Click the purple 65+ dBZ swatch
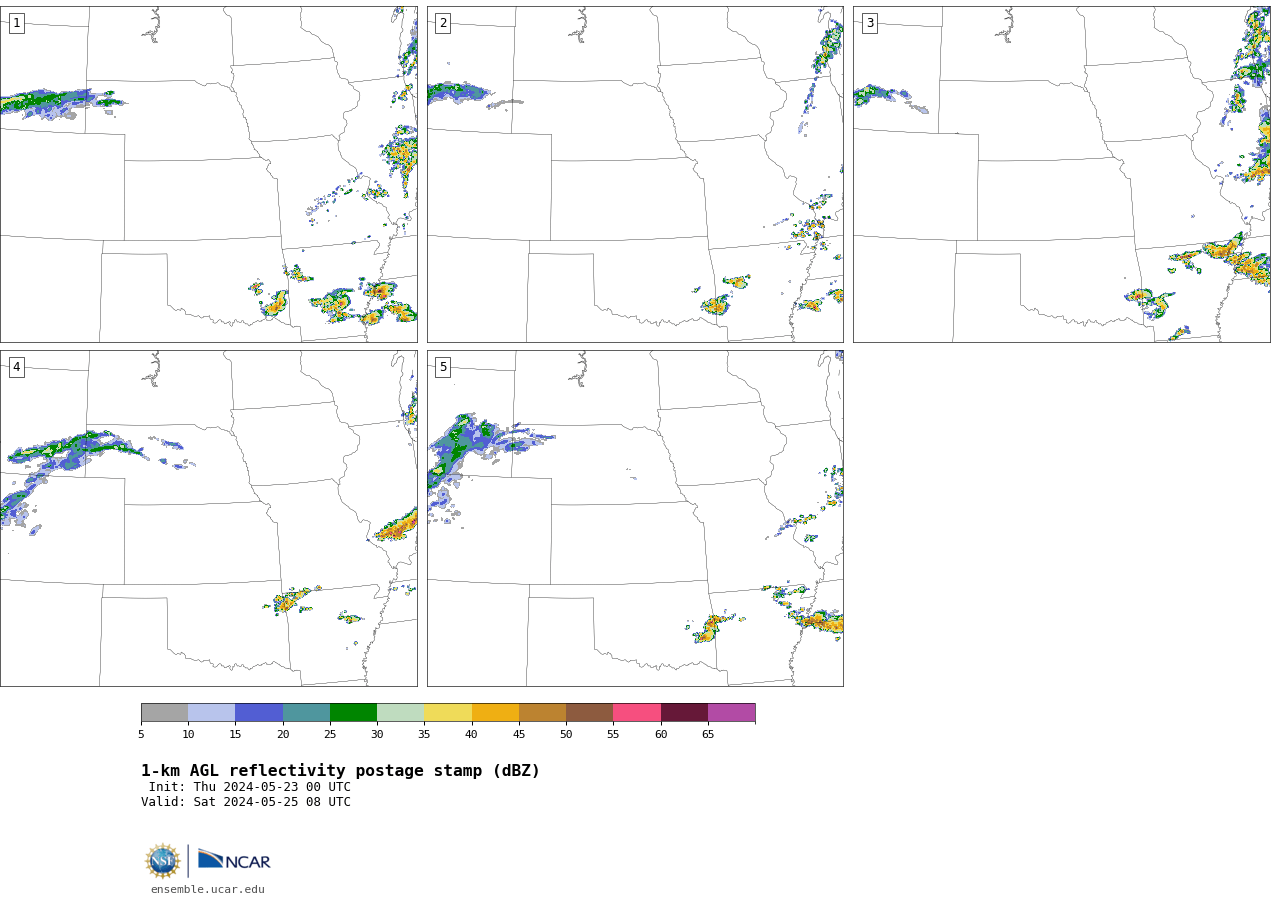Viewport: 1280px width, 901px height. point(731,713)
